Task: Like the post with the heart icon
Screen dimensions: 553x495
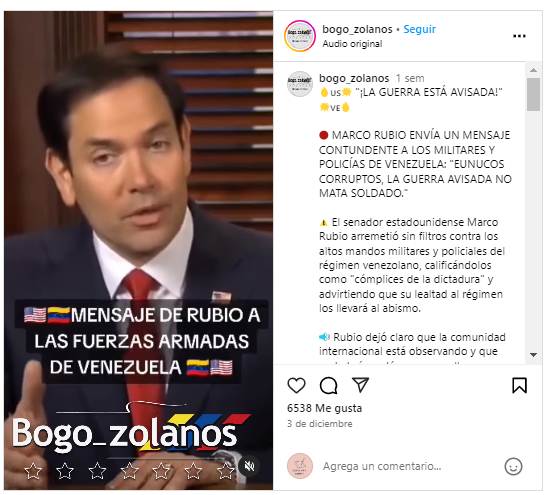Action: coord(296,385)
